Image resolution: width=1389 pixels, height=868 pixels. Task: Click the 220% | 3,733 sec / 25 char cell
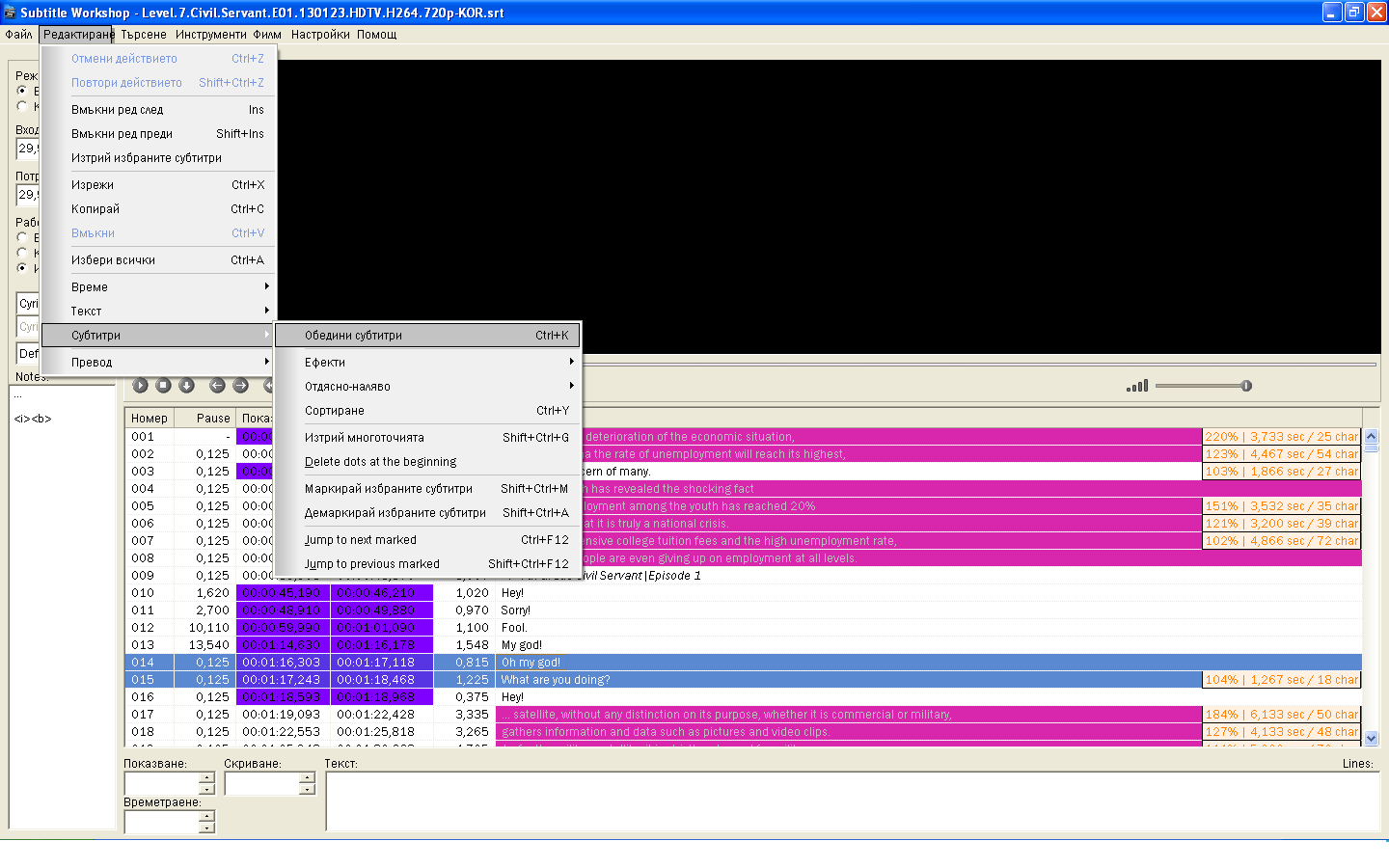1281,437
